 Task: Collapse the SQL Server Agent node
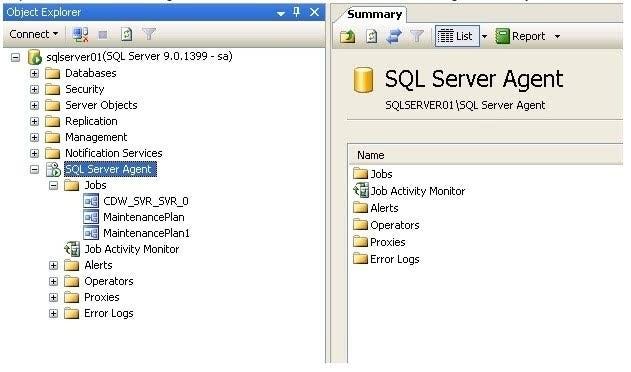[x=35, y=169]
